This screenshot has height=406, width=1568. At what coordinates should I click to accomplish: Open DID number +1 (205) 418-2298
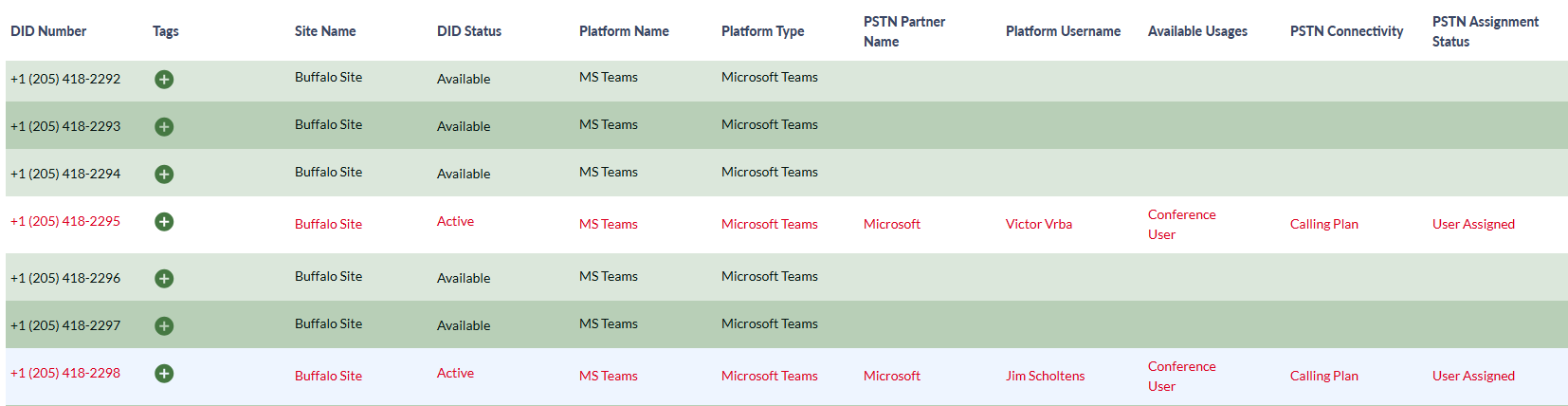(65, 373)
